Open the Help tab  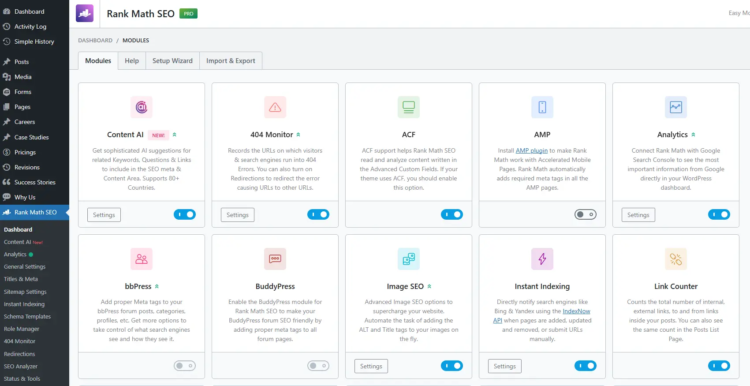click(x=132, y=61)
